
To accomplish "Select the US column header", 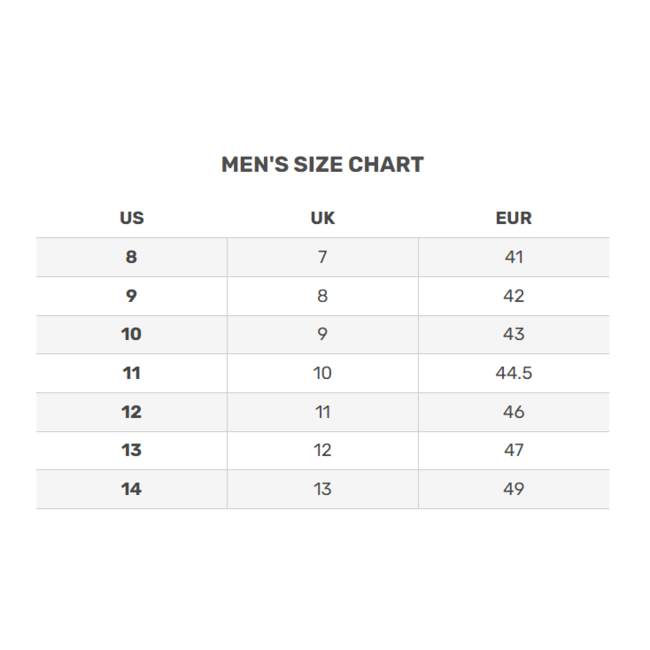I will pyautogui.click(x=131, y=218).
